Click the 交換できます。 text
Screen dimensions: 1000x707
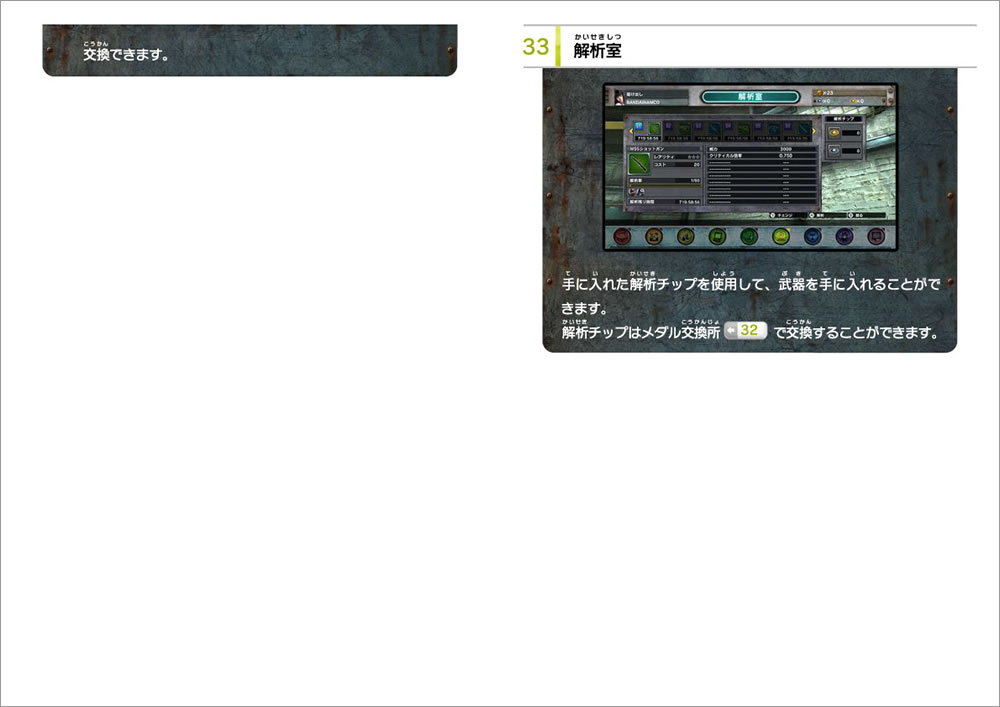[126, 55]
